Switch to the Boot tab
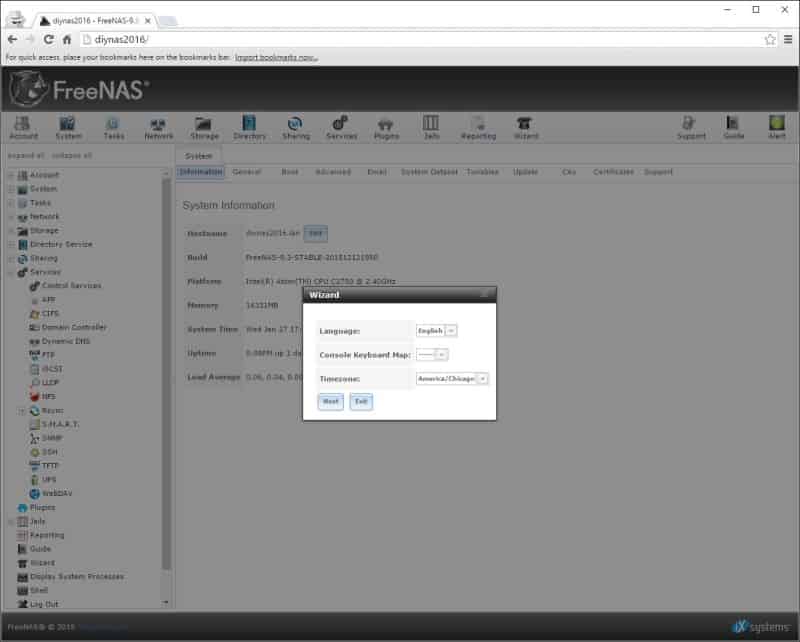800x642 pixels. 290,172
